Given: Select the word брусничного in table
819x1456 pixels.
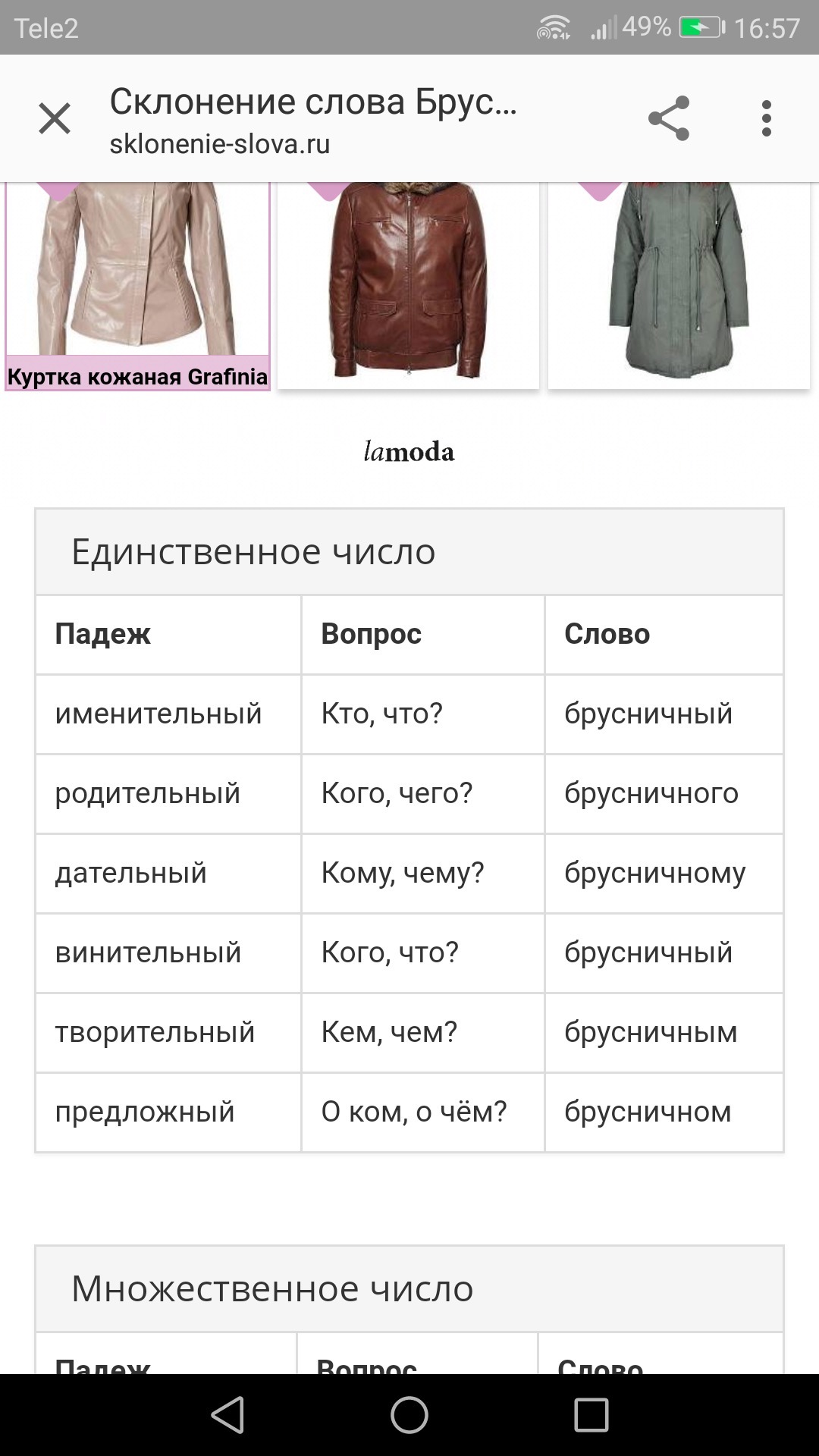Looking at the screenshot, I should pyautogui.click(x=651, y=793).
